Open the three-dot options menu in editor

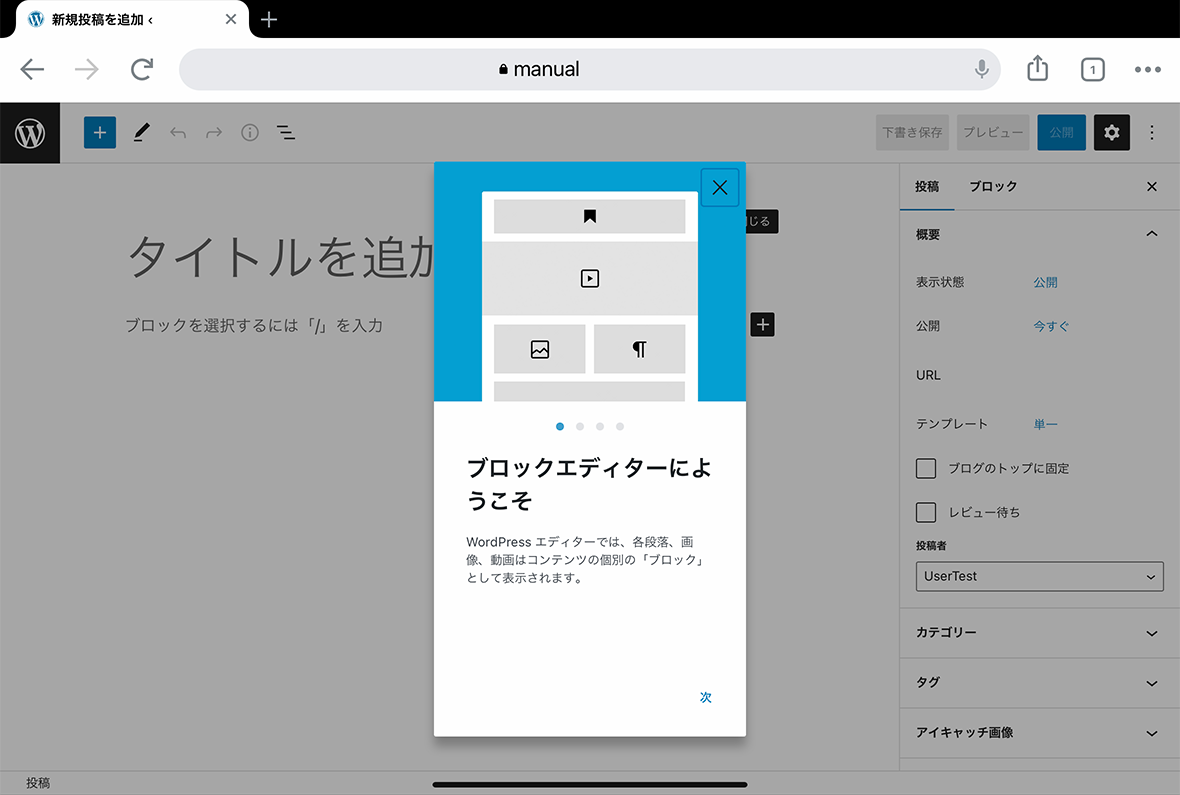tap(1152, 133)
